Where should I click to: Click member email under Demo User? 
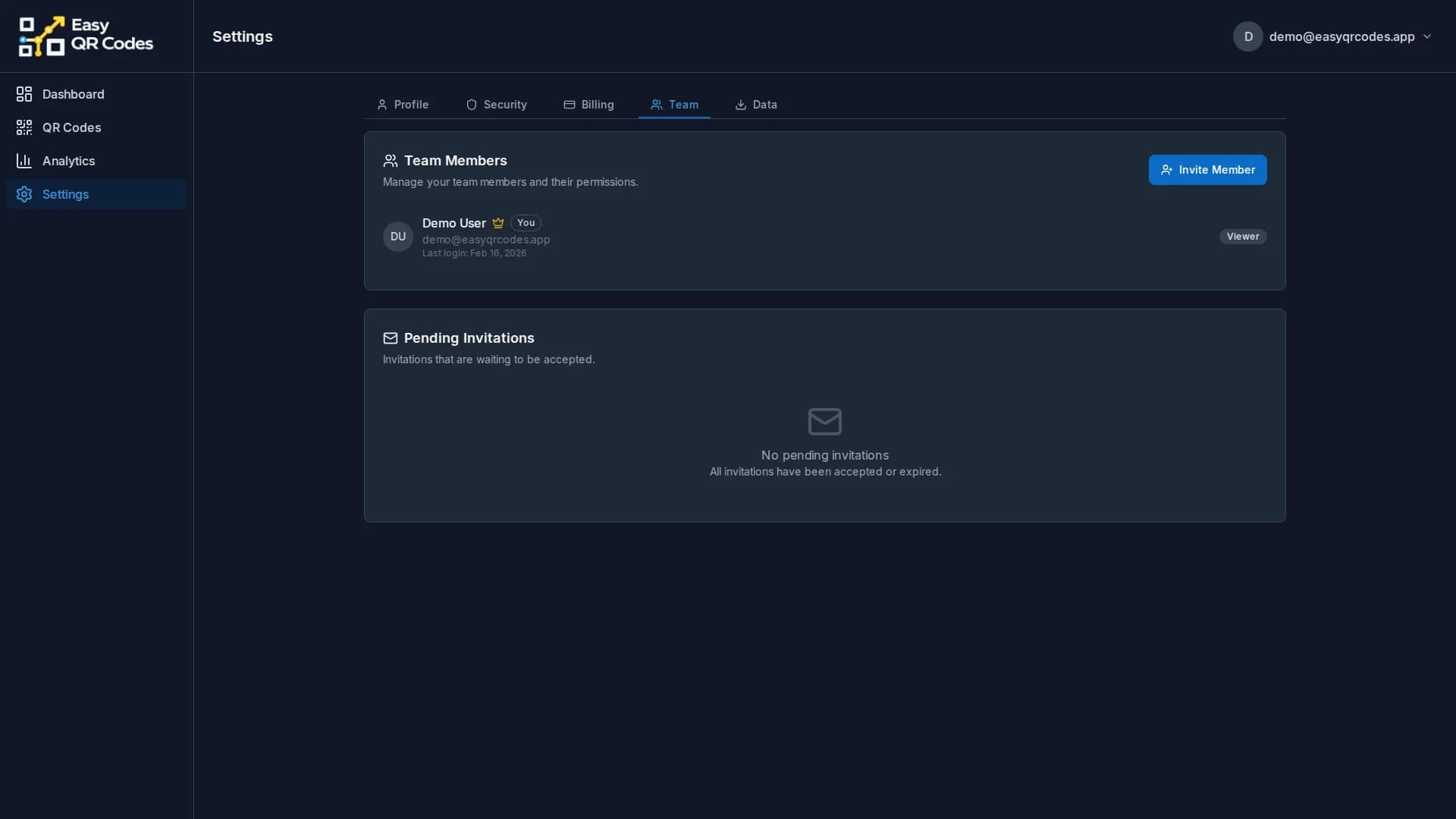(x=486, y=240)
